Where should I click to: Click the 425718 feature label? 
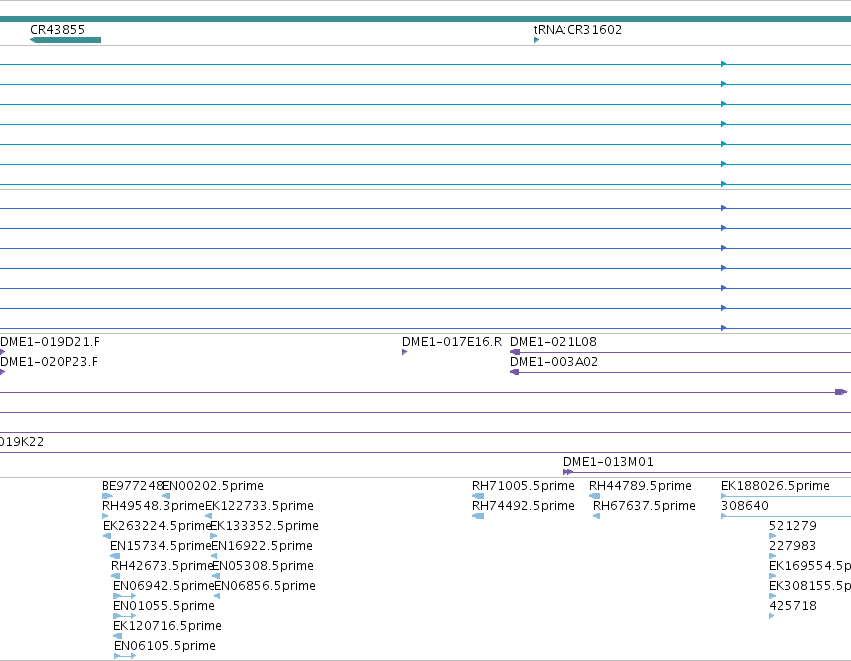793,606
